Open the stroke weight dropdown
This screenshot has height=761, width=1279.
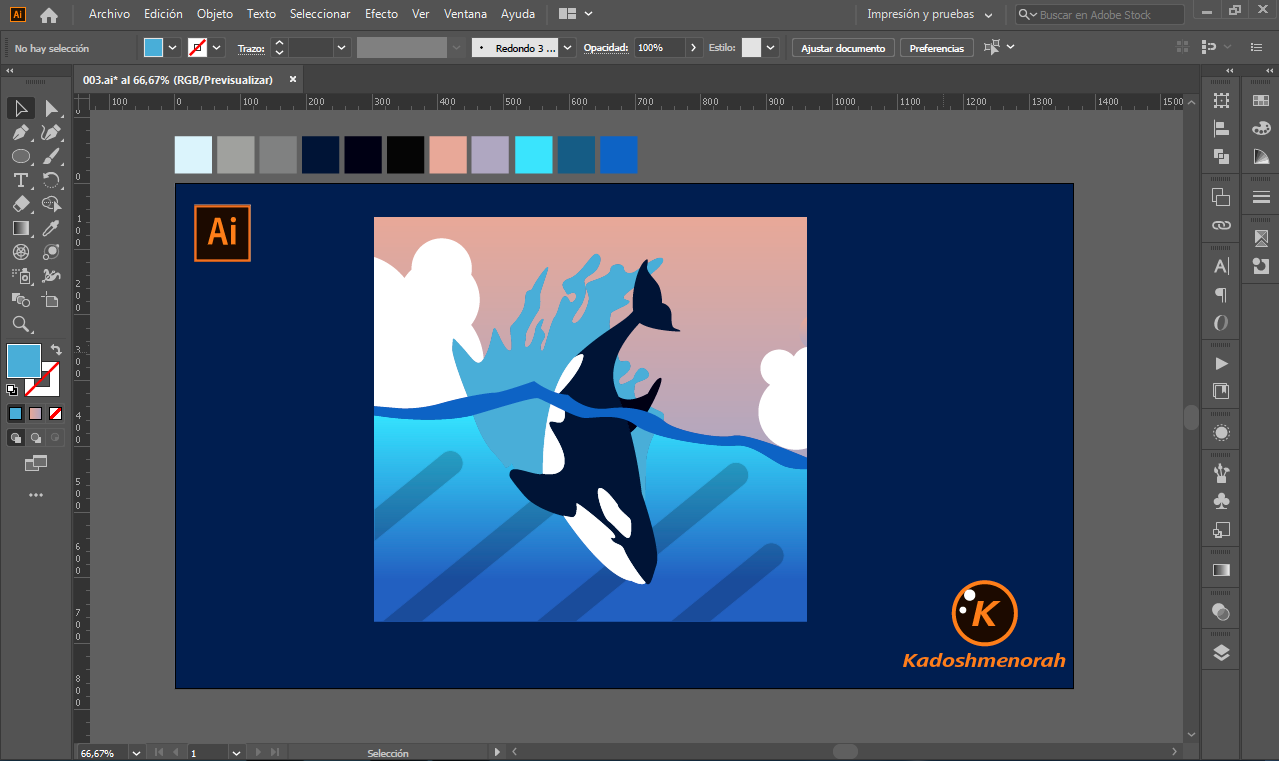click(342, 47)
